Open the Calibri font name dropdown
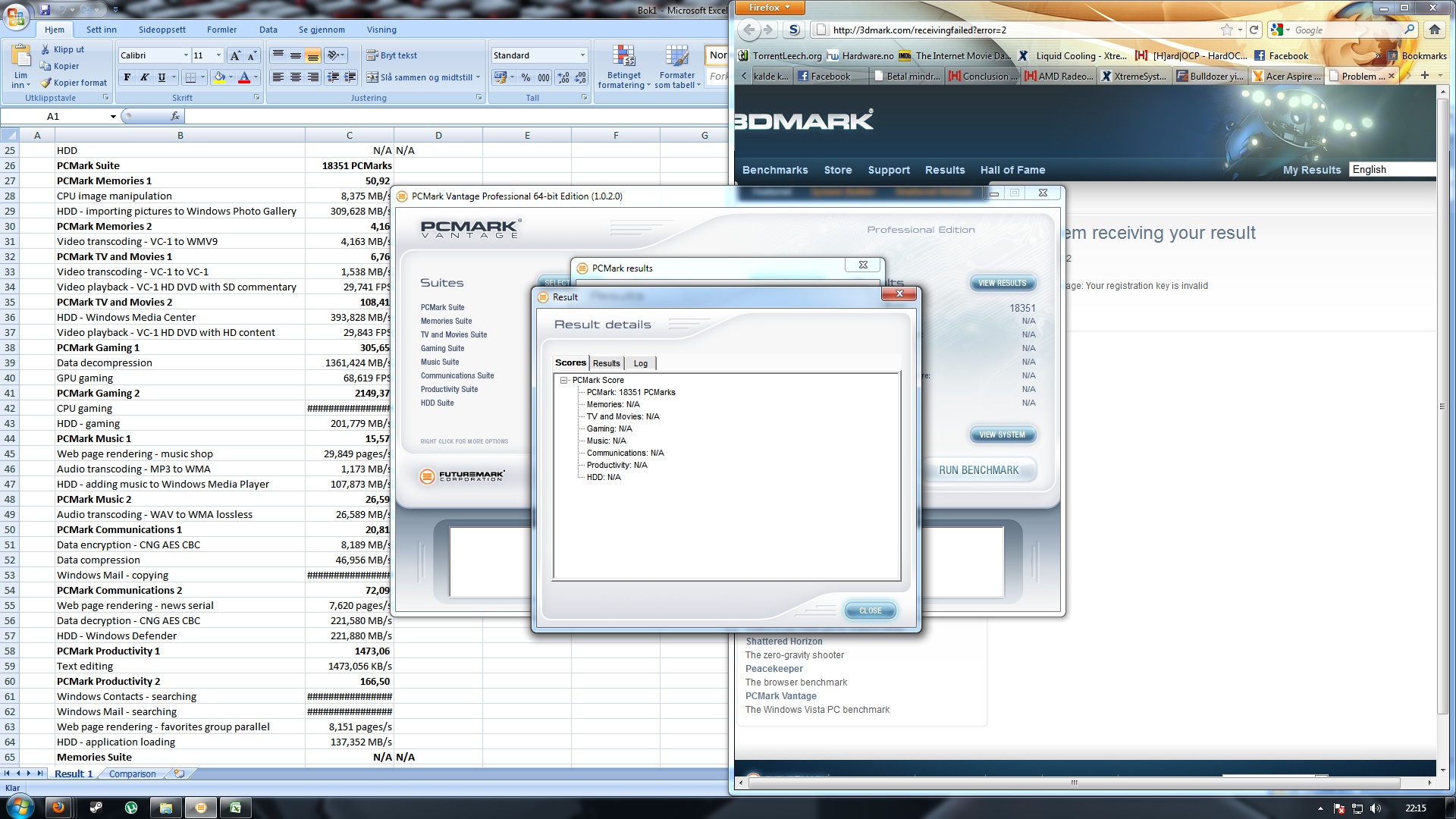The width and height of the screenshot is (1456, 819). click(185, 55)
